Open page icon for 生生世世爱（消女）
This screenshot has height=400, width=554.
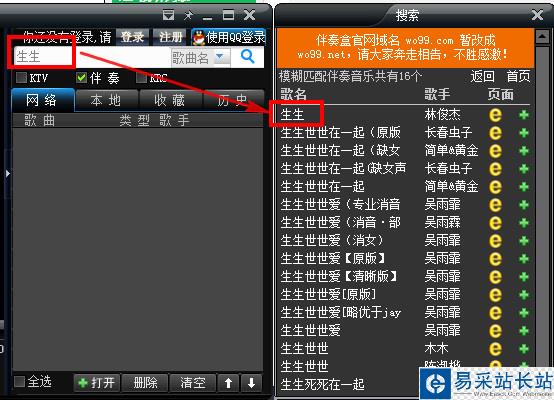pyautogui.click(x=495, y=241)
